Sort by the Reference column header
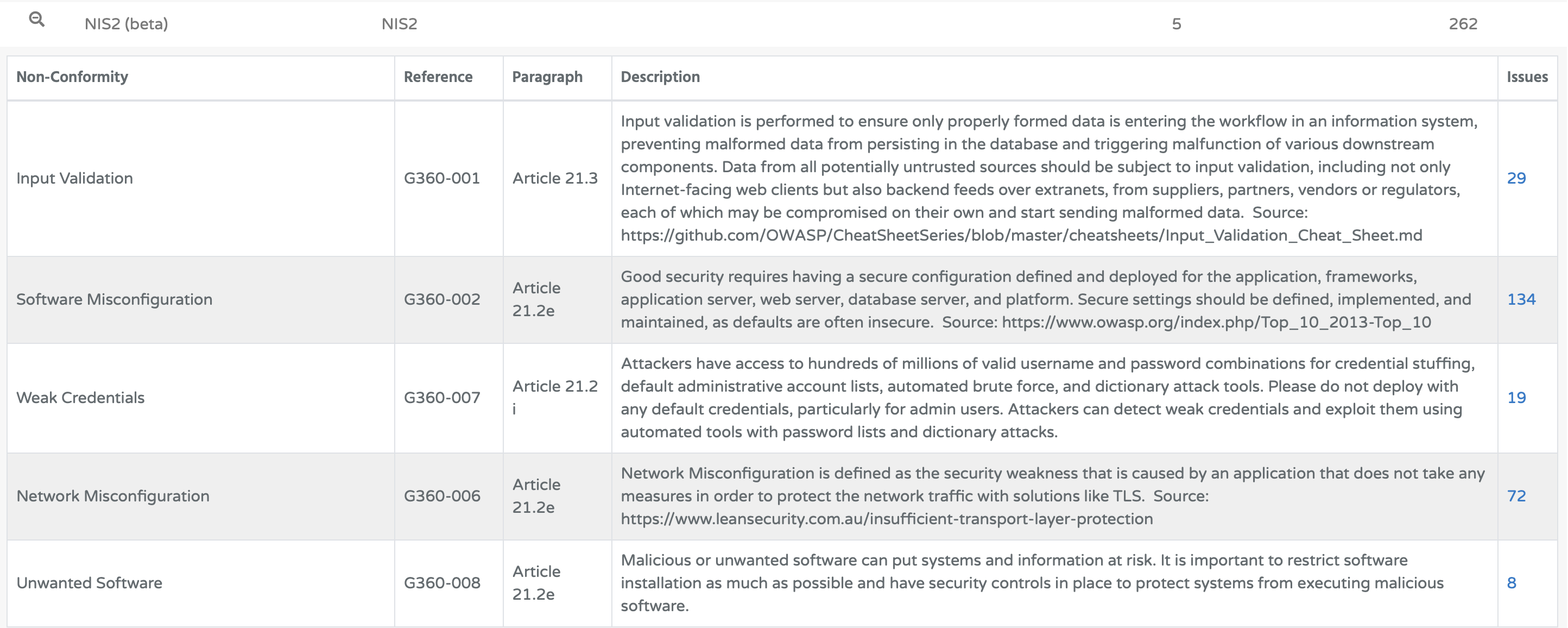This screenshot has height=628, width=1568. click(438, 77)
